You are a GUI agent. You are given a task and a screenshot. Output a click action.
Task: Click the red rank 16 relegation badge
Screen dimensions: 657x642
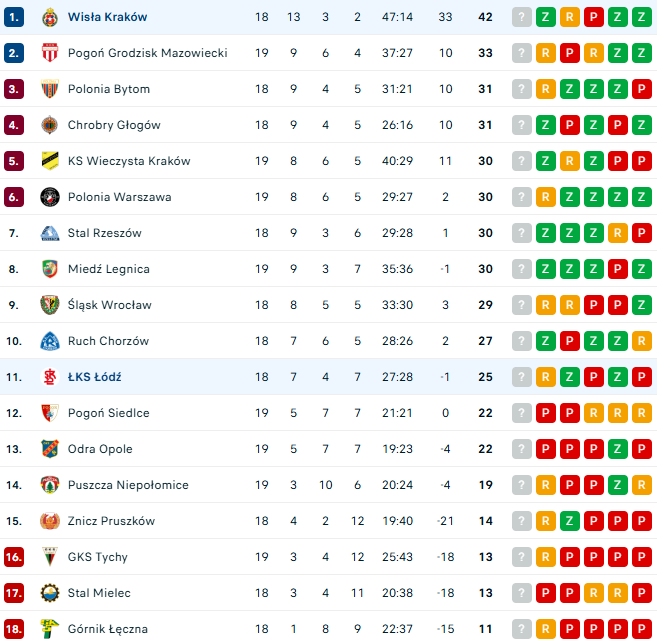click(x=13, y=557)
